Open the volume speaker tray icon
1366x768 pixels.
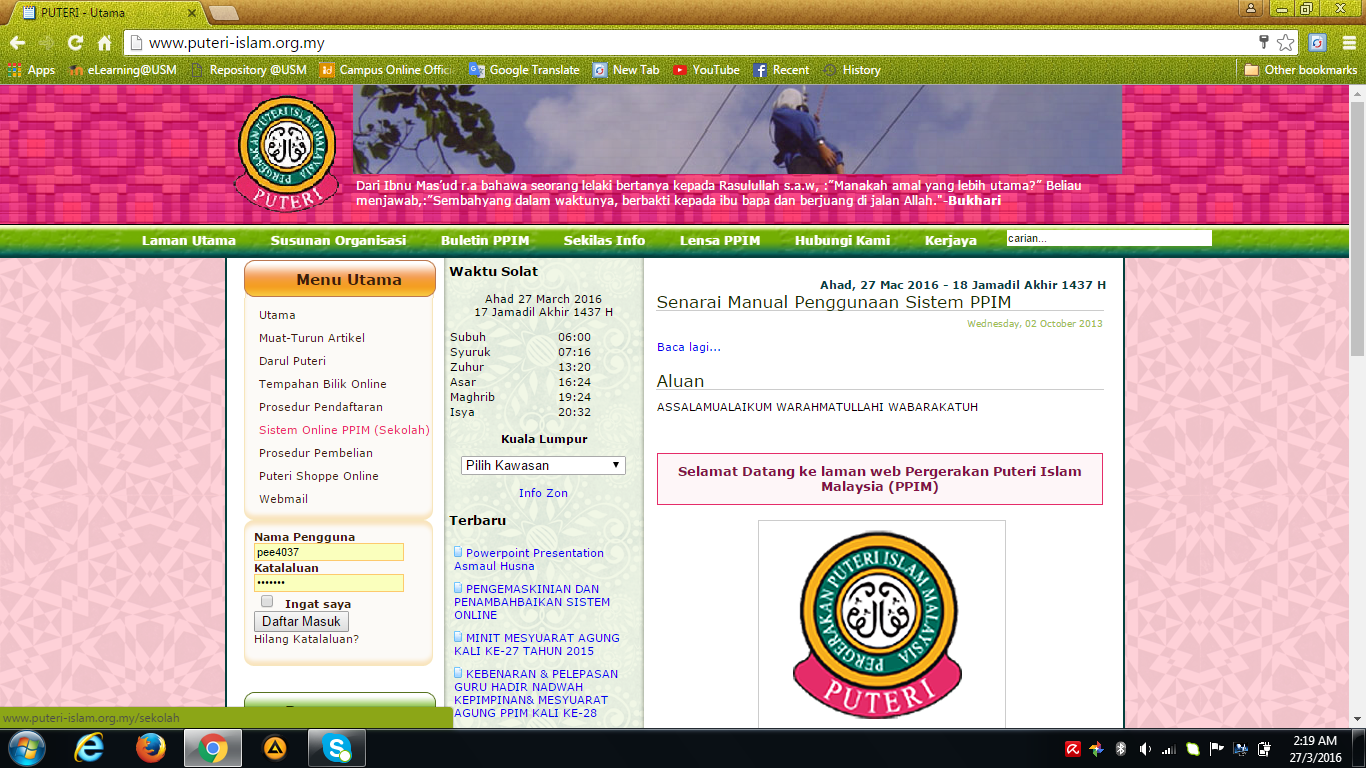[1145, 748]
